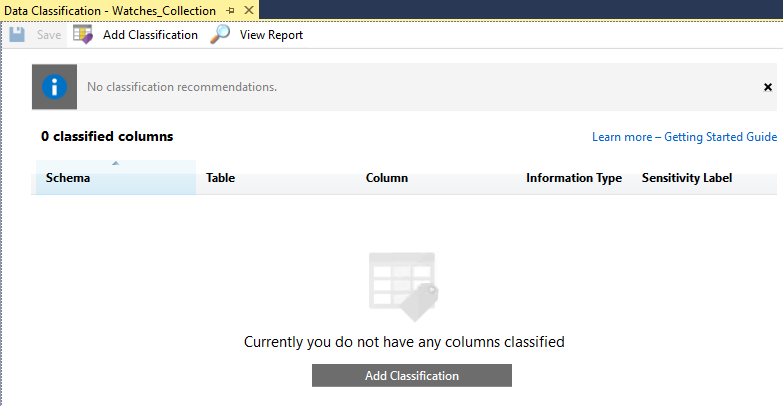Close the Data Classification tab
The image size is (783, 406).
point(249,10)
